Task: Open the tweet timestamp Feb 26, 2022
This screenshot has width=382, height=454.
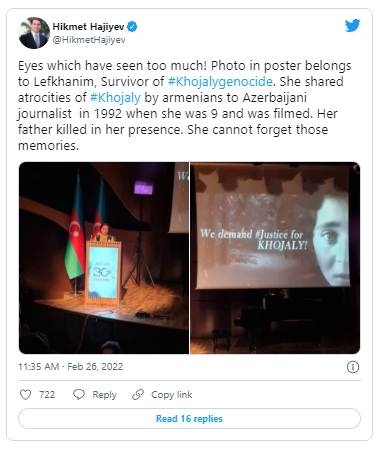Action: (95, 367)
